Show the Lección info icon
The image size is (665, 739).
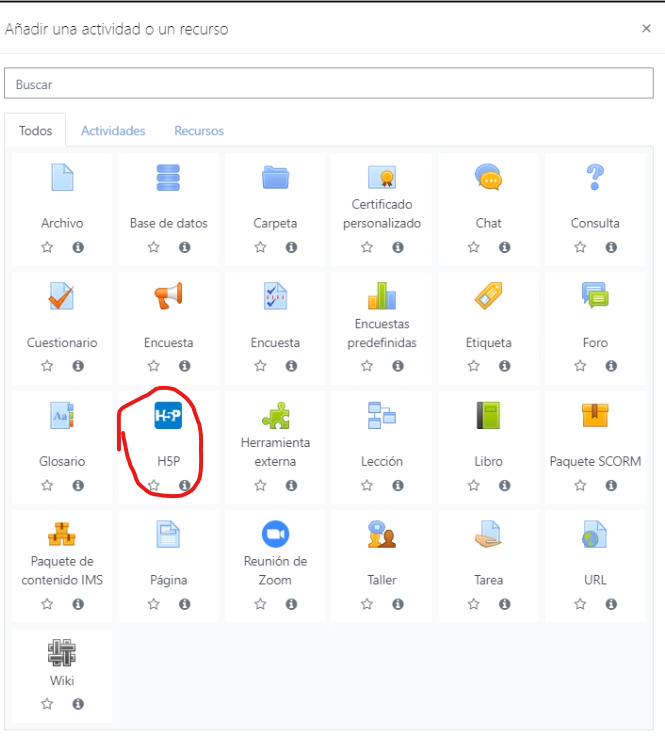(x=398, y=485)
